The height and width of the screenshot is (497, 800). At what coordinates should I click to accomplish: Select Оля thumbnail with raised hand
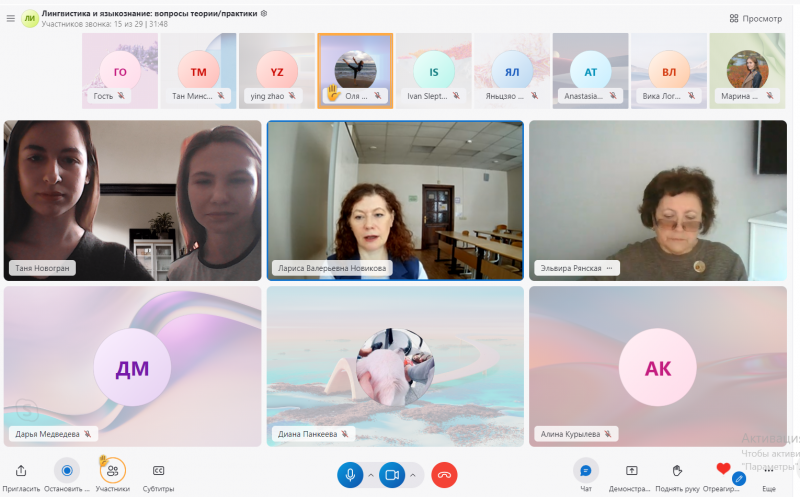[355, 71]
